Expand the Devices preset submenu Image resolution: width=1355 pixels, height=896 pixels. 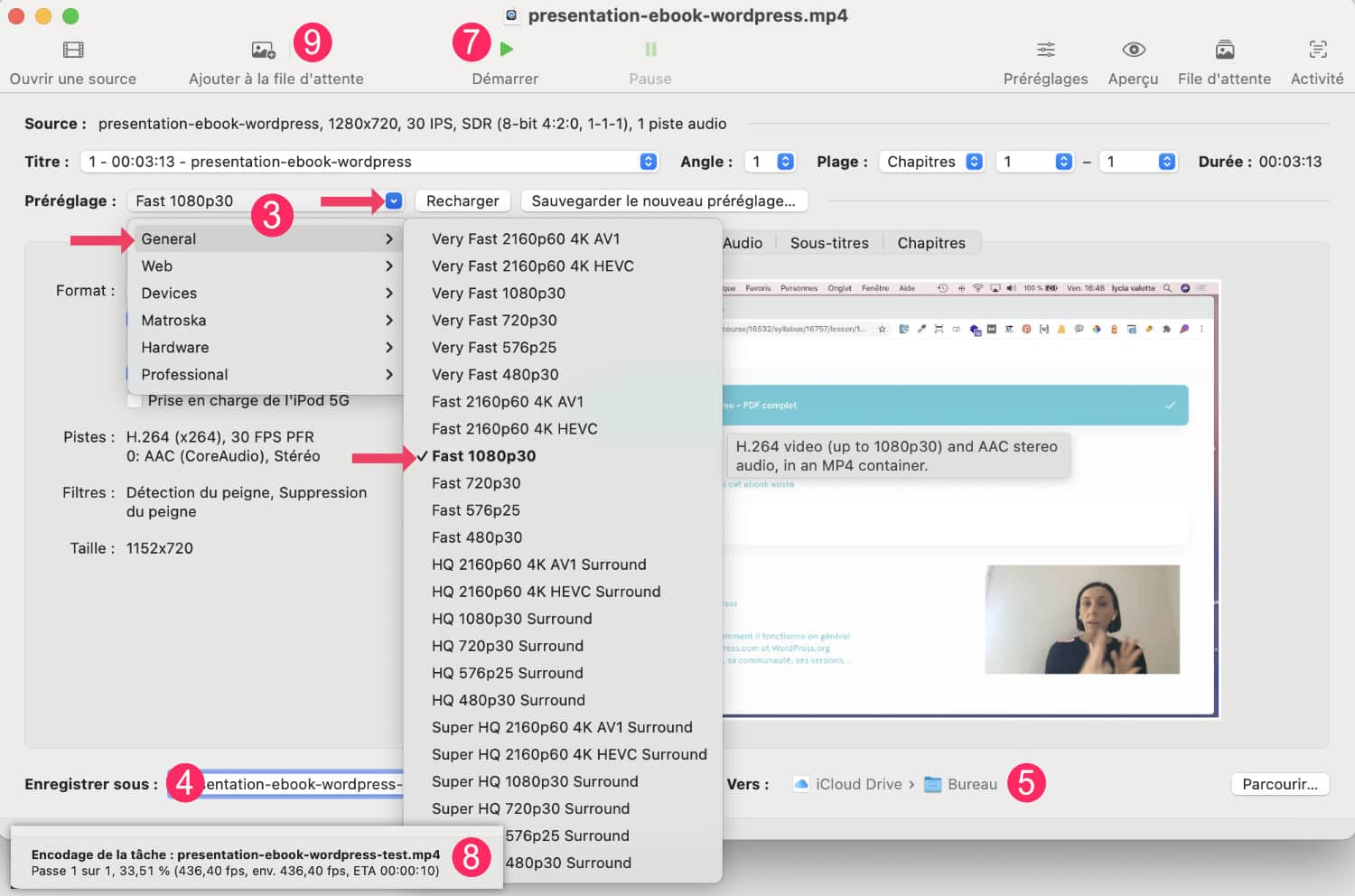266,293
